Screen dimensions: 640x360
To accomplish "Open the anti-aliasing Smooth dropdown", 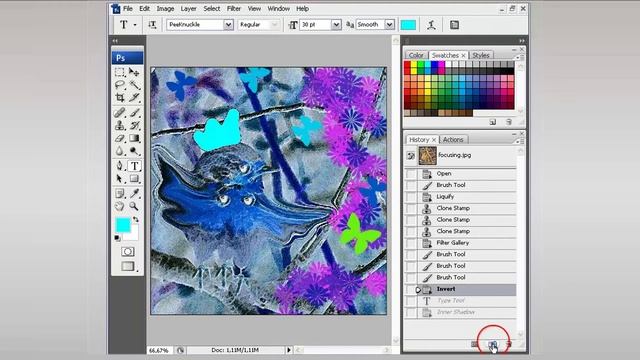I will tap(389, 25).
